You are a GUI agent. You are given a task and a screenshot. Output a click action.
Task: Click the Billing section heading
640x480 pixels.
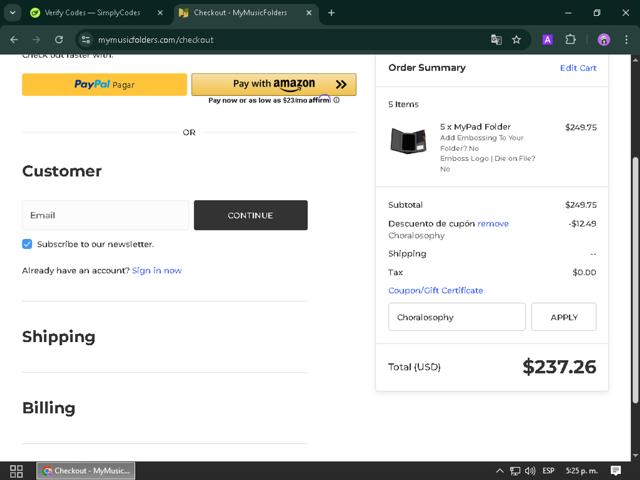pyautogui.click(x=49, y=408)
